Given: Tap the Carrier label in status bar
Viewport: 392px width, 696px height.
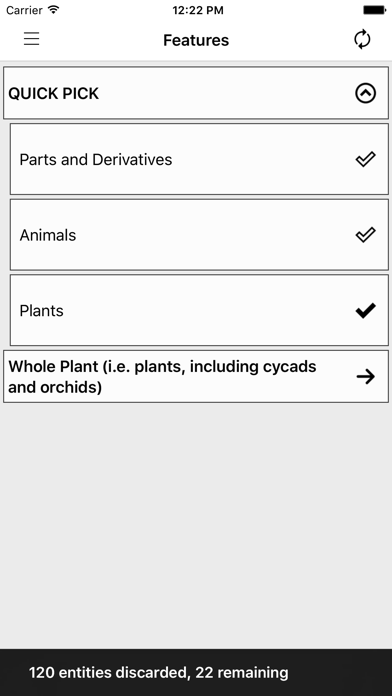Looking at the screenshot, I should 24,10.
